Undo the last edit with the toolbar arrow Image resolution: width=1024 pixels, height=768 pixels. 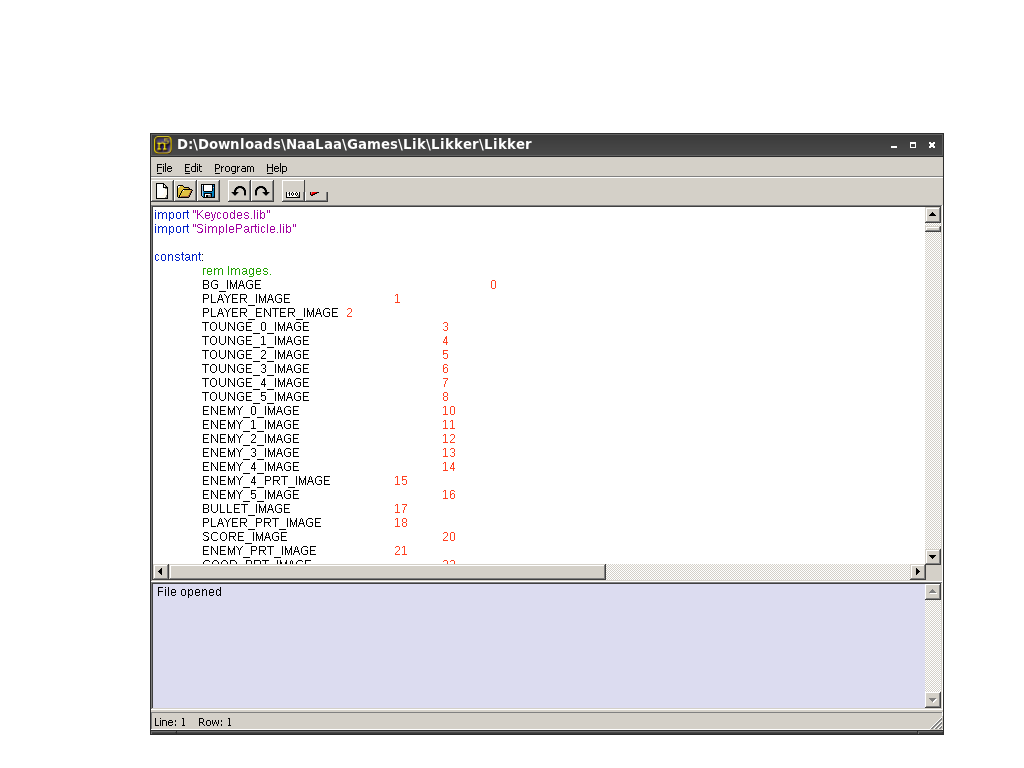click(239, 191)
